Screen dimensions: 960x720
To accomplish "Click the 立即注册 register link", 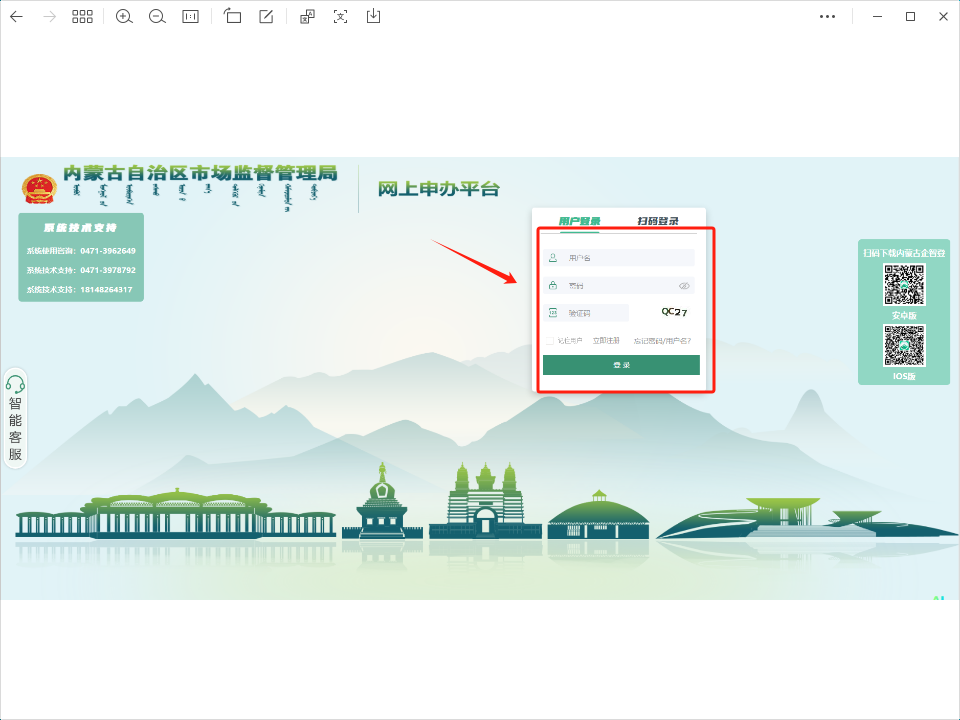I will tap(606, 341).
